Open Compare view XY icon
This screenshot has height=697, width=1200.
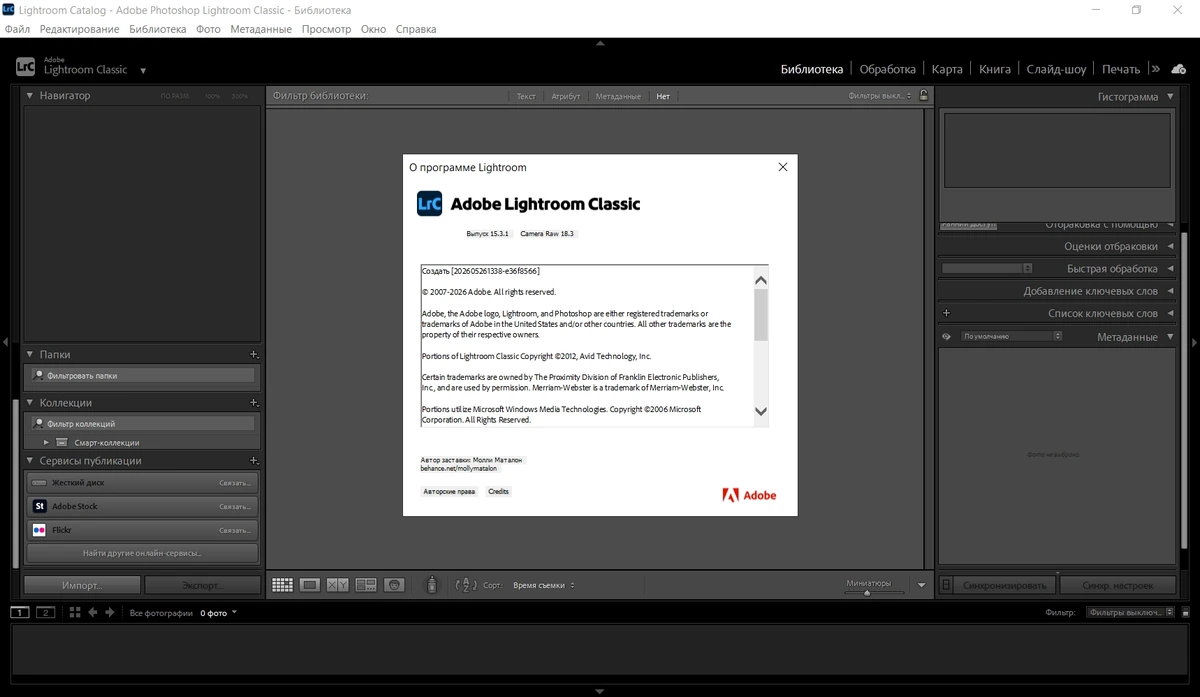[338, 585]
